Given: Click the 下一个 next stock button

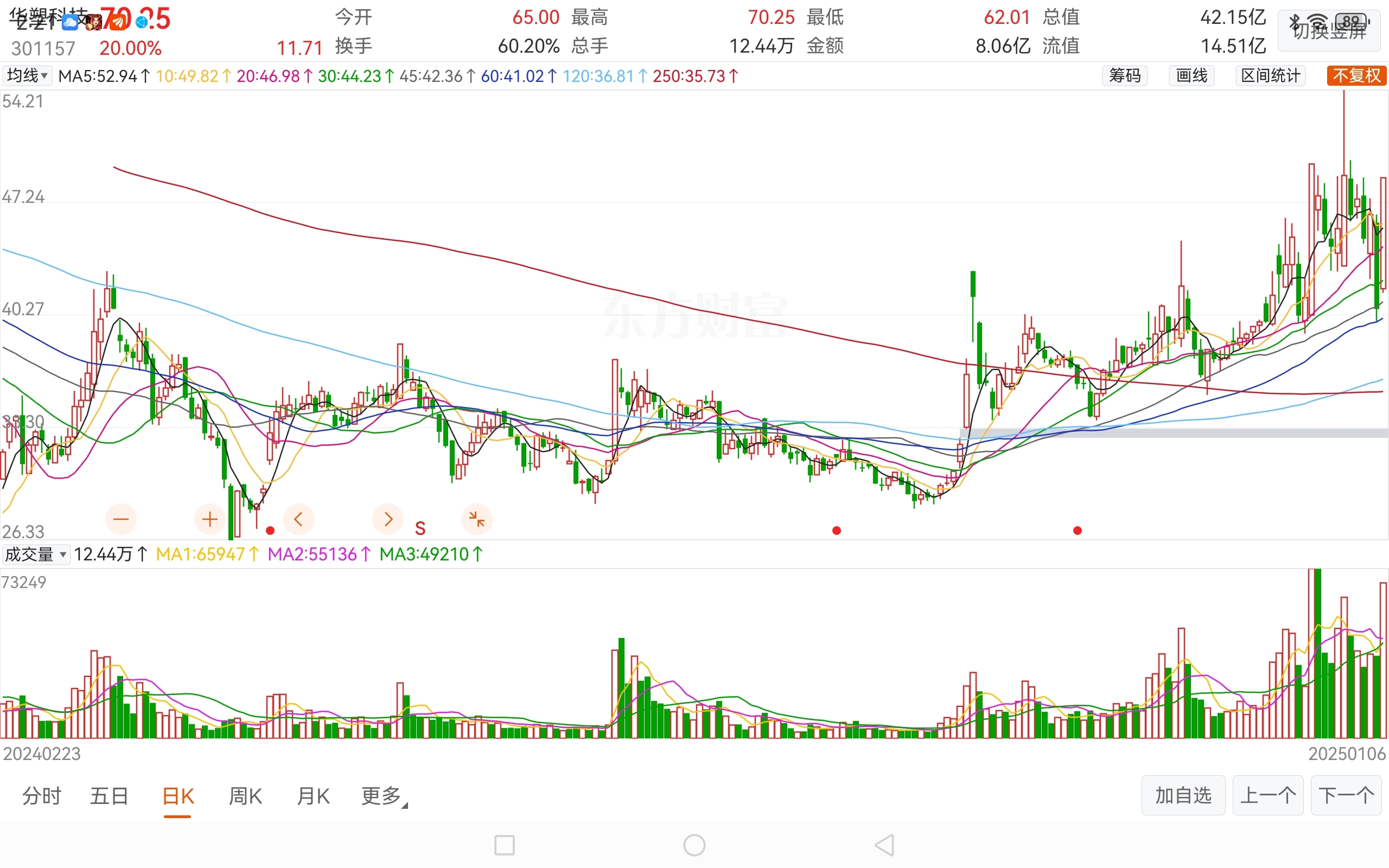Looking at the screenshot, I should tap(1346, 796).
